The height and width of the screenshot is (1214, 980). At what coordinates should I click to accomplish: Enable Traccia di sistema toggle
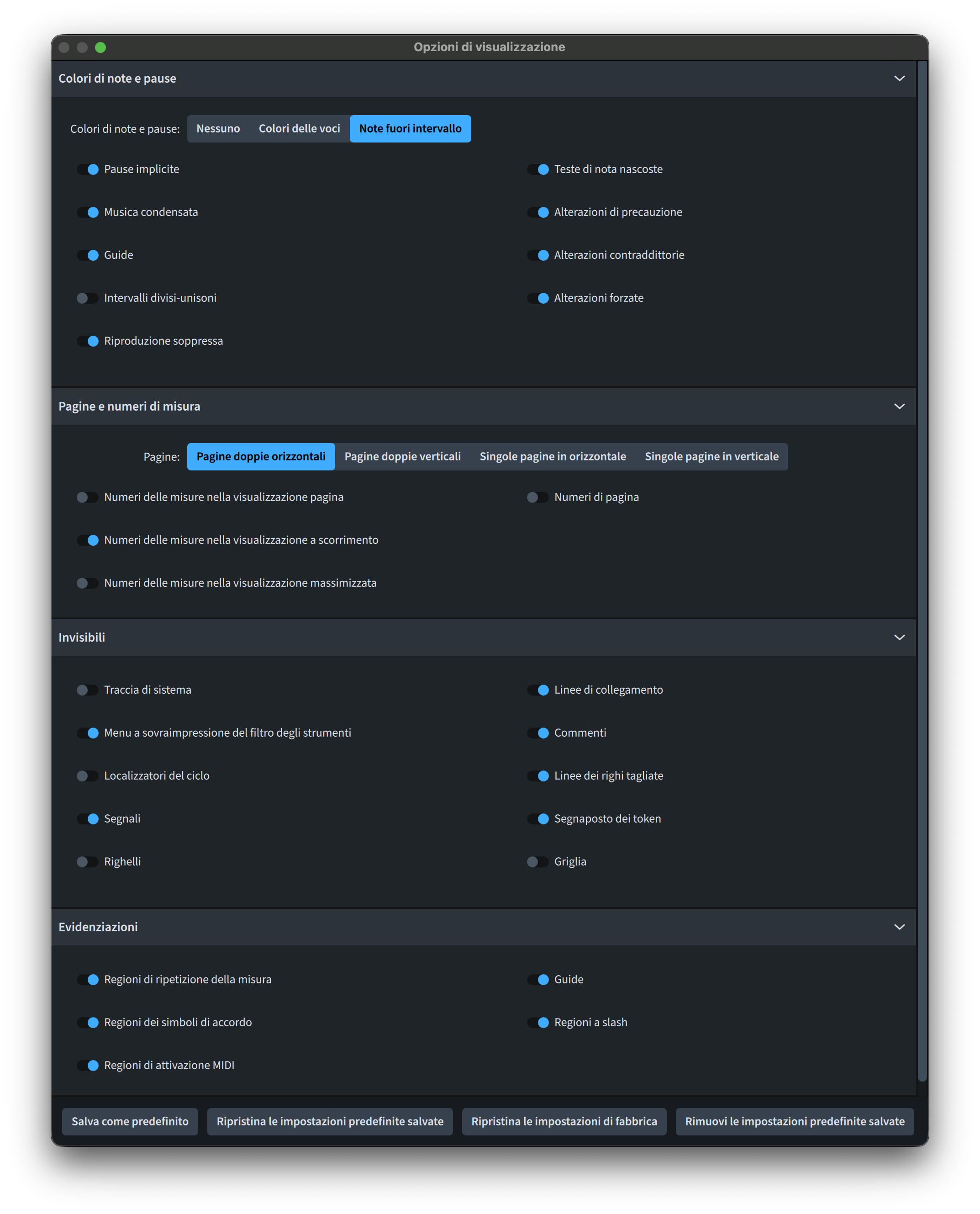[88, 690]
